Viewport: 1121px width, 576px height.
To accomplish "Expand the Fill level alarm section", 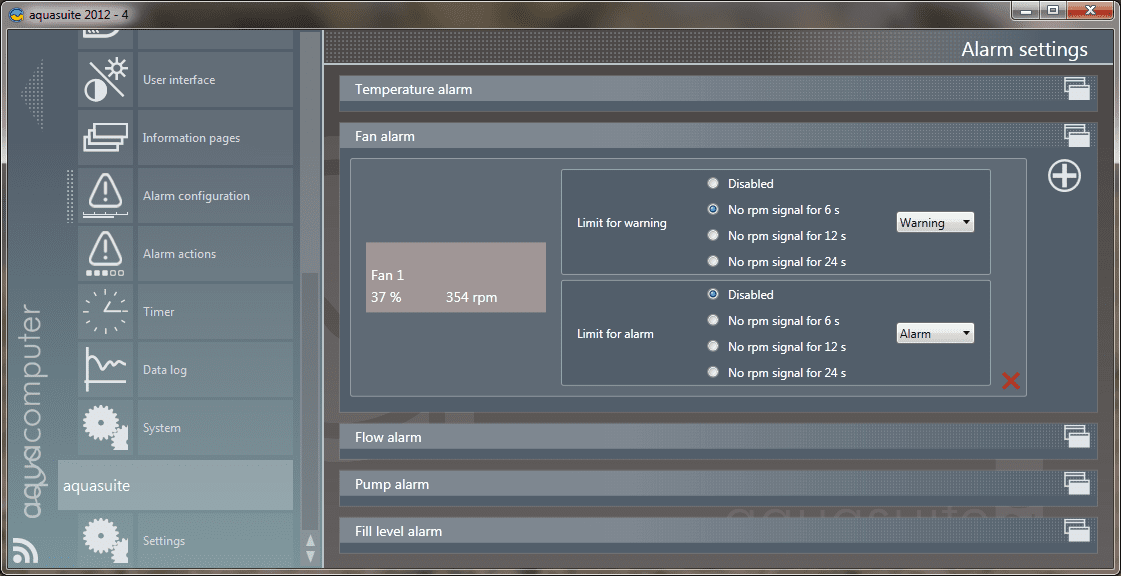I will (x=718, y=531).
